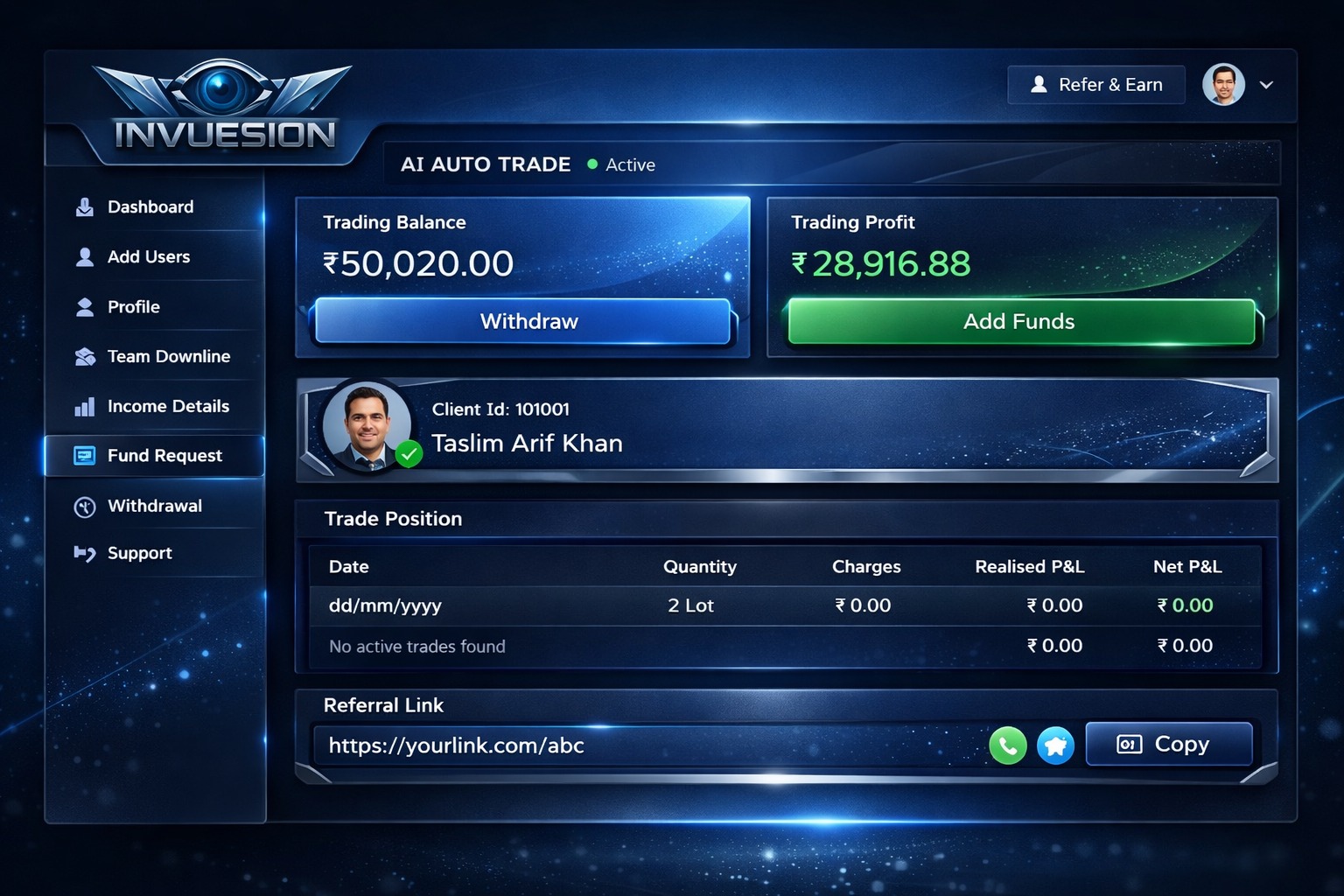Click the blue Withdraw button
Screen dimensions: 1344x896
click(523, 321)
